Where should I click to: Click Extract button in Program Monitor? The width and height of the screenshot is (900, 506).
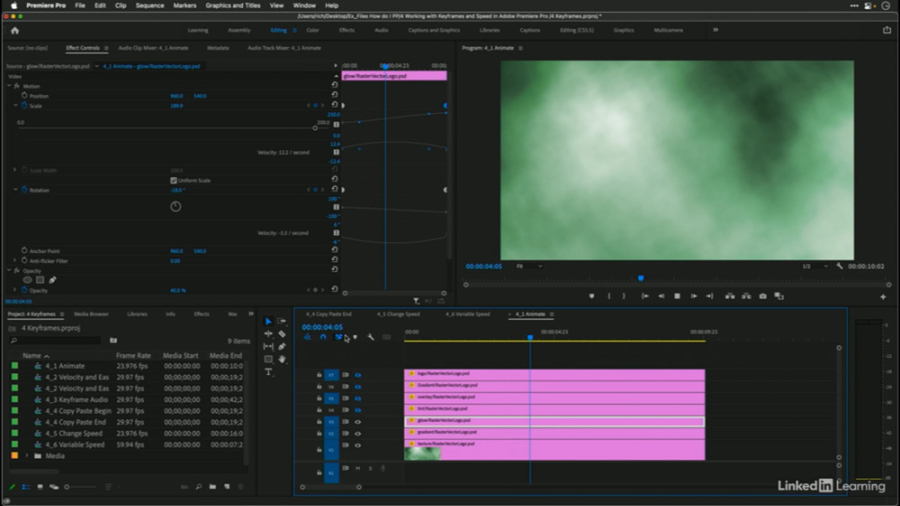[x=746, y=296]
